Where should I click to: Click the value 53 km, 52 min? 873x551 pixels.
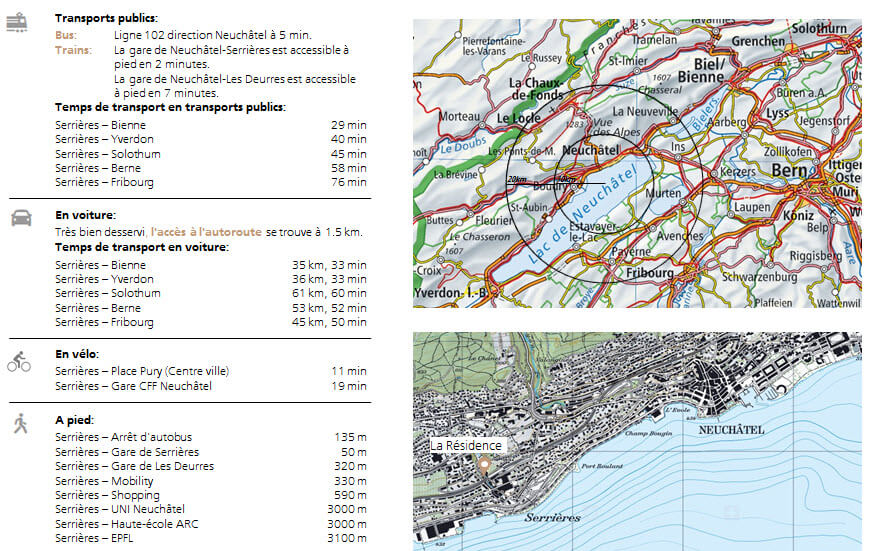[329, 308]
